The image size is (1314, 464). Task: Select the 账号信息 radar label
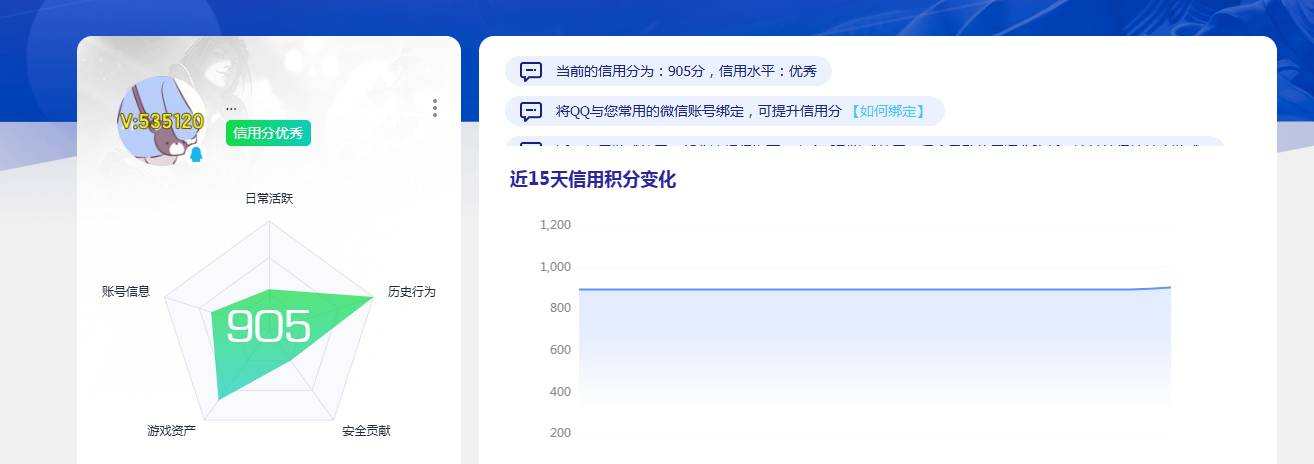[x=126, y=292]
